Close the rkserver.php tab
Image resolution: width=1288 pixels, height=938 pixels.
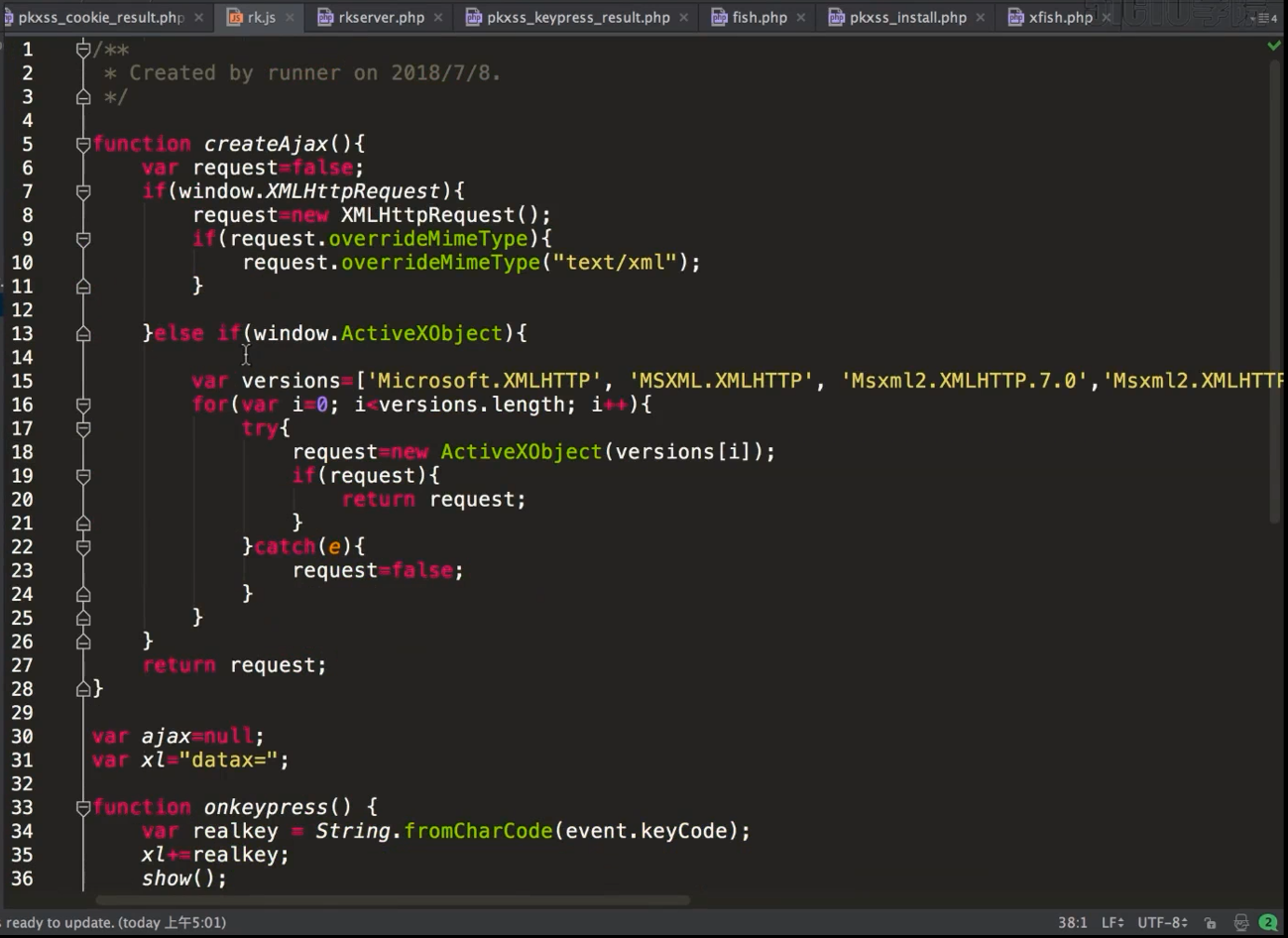438,18
